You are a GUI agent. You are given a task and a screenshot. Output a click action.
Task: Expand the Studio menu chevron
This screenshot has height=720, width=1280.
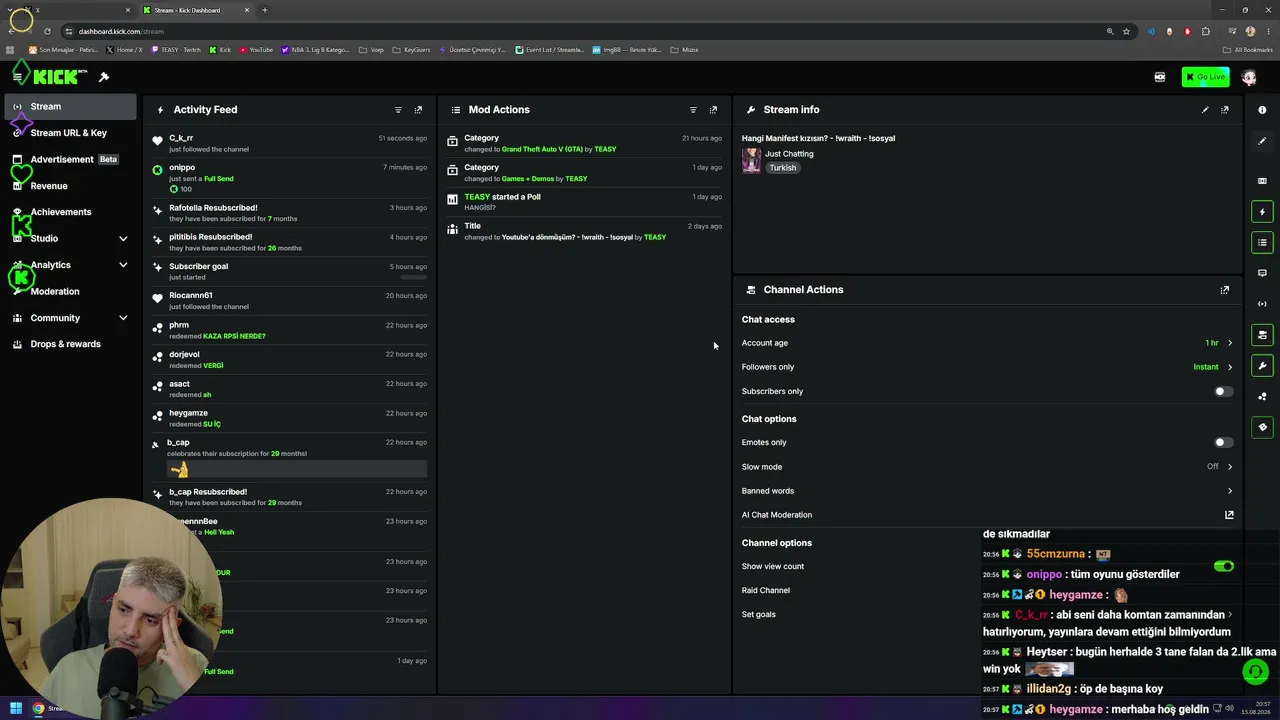[x=123, y=238]
